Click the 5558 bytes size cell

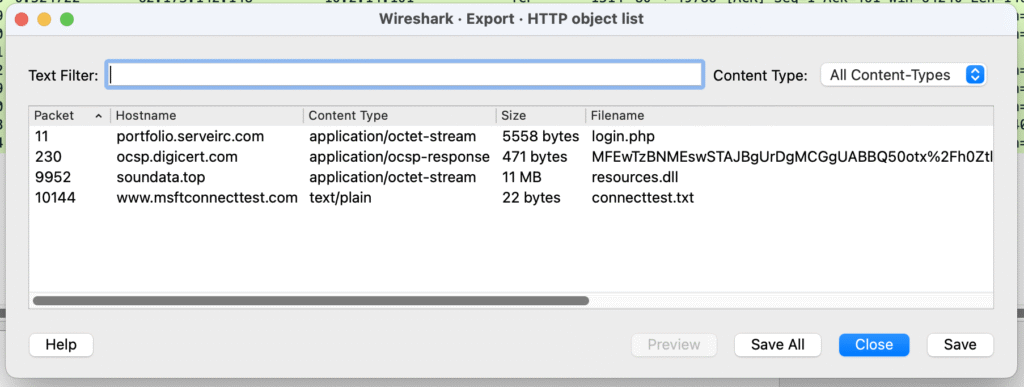pos(541,136)
